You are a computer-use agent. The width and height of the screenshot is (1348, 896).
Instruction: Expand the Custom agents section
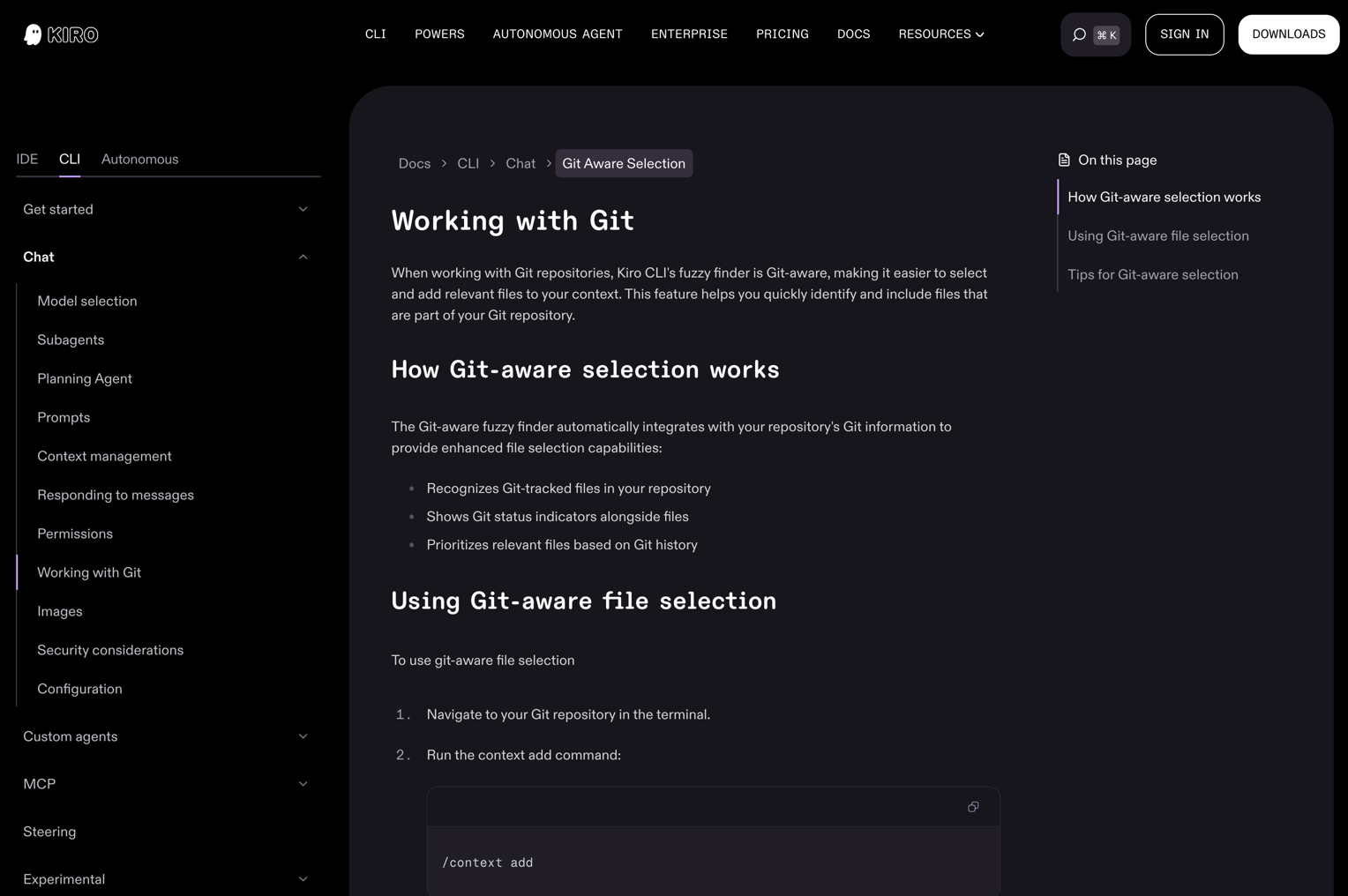pos(303,735)
